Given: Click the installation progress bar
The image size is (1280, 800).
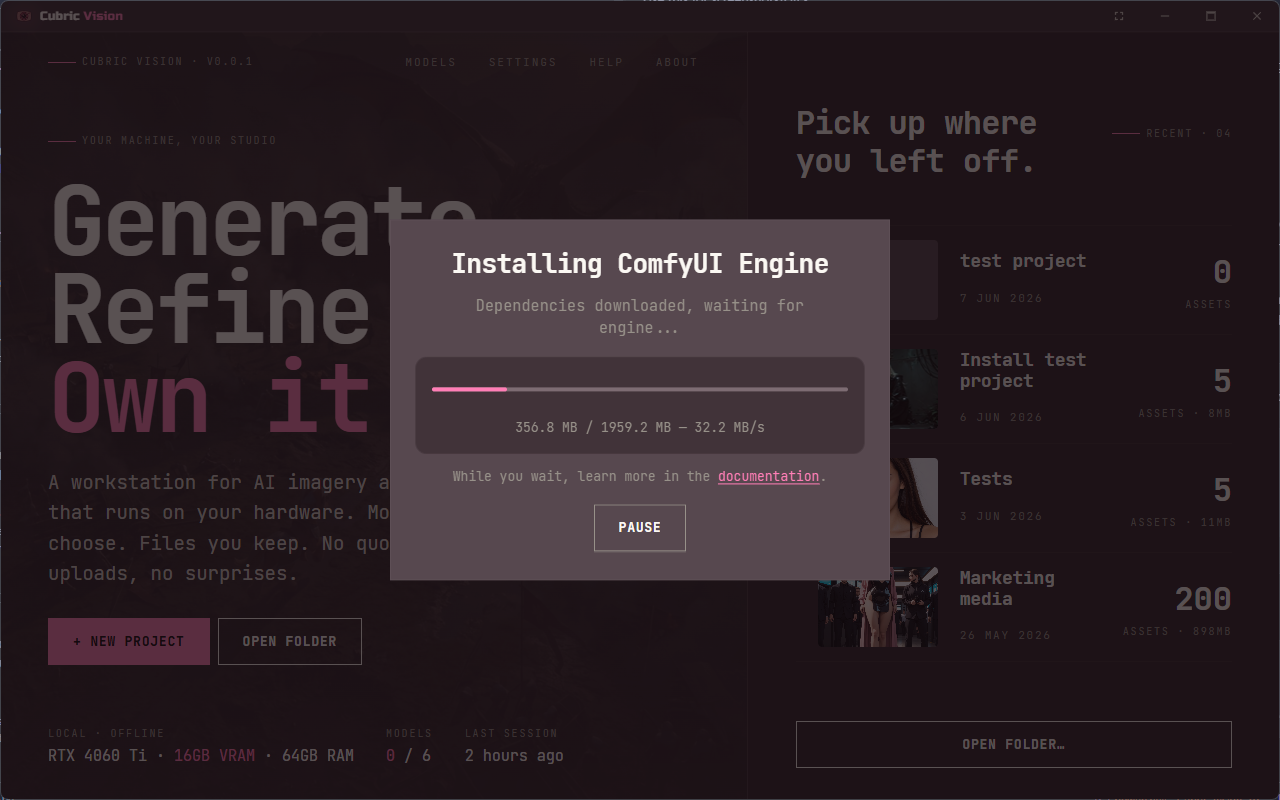Looking at the screenshot, I should (640, 389).
